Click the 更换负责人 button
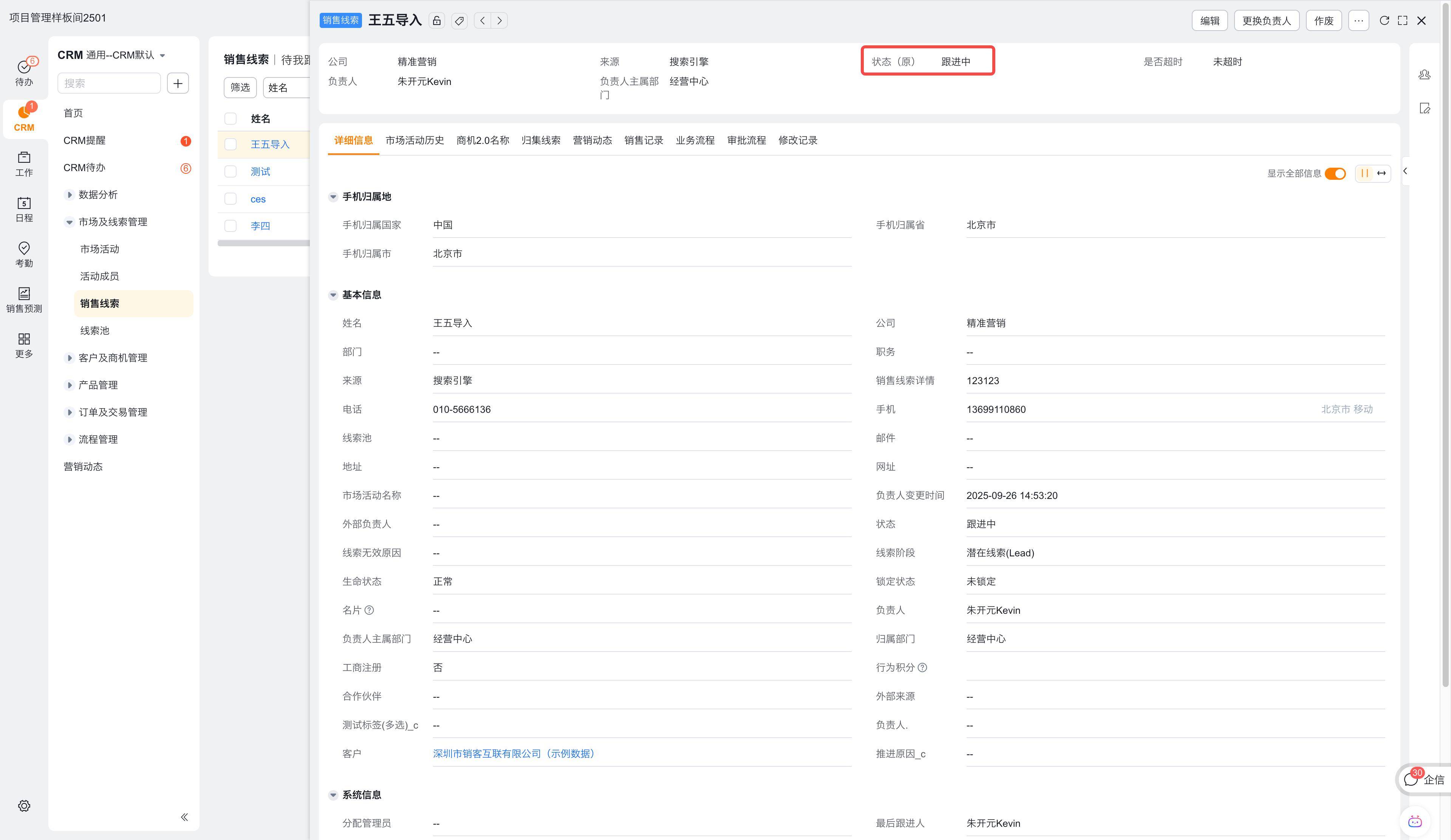 click(x=1266, y=21)
